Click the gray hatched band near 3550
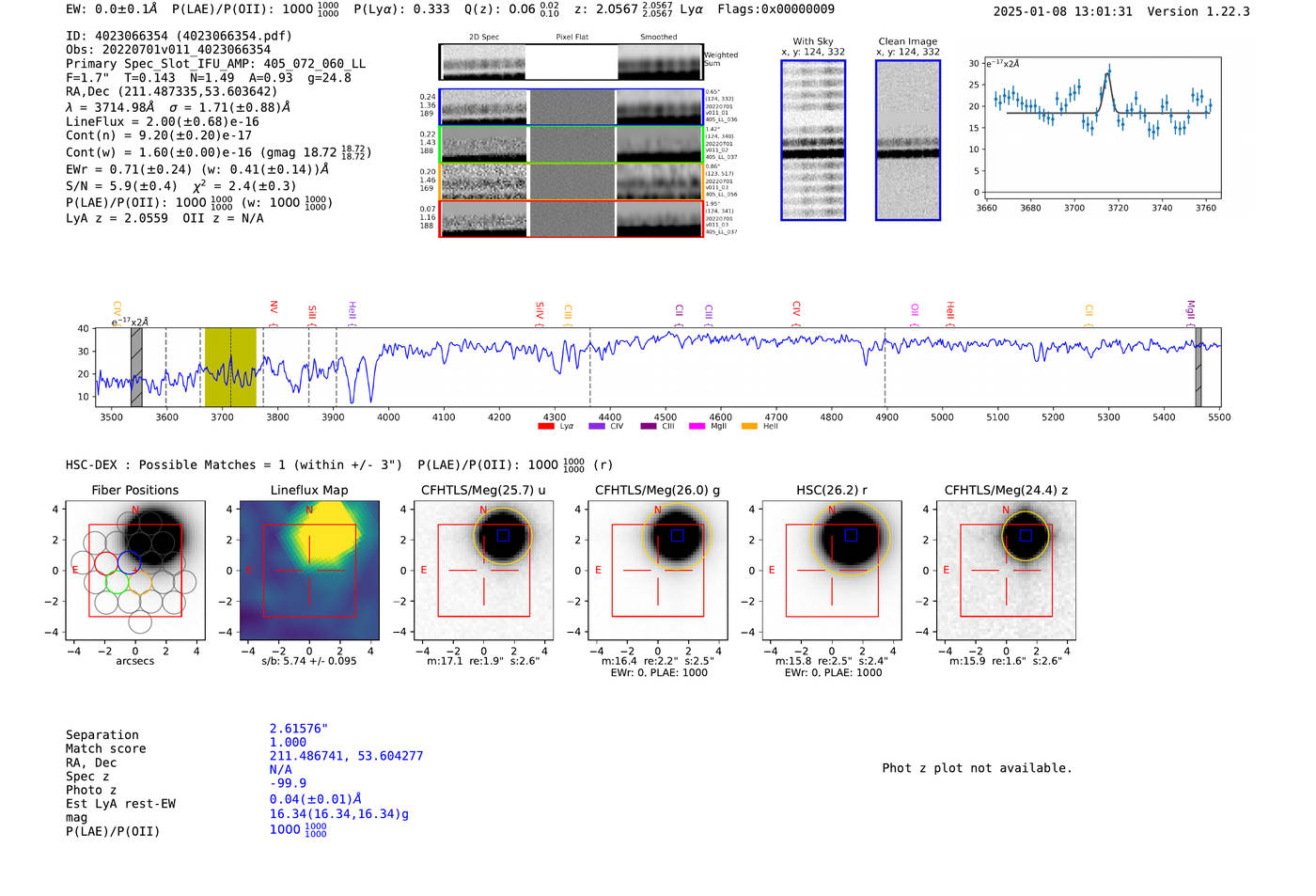 (x=136, y=368)
